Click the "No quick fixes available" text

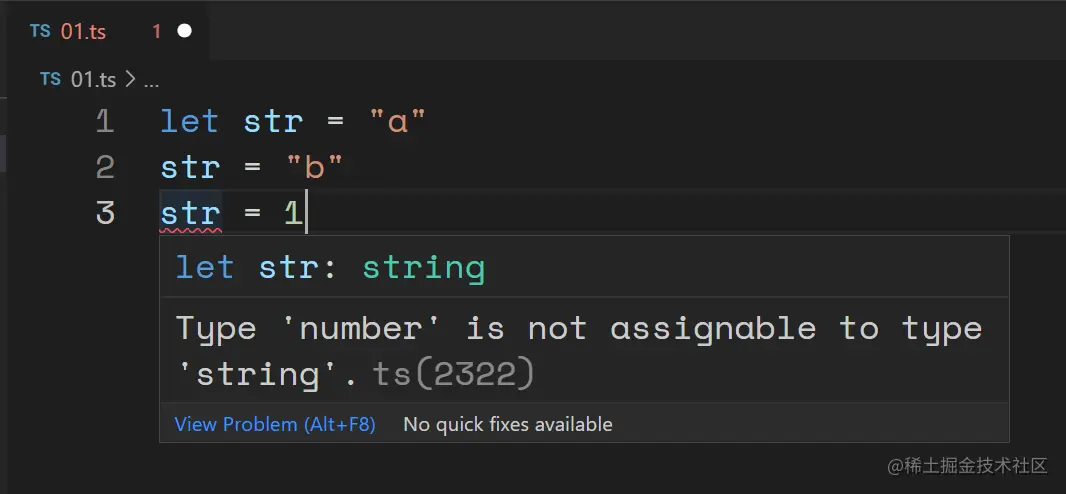tap(507, 425)
